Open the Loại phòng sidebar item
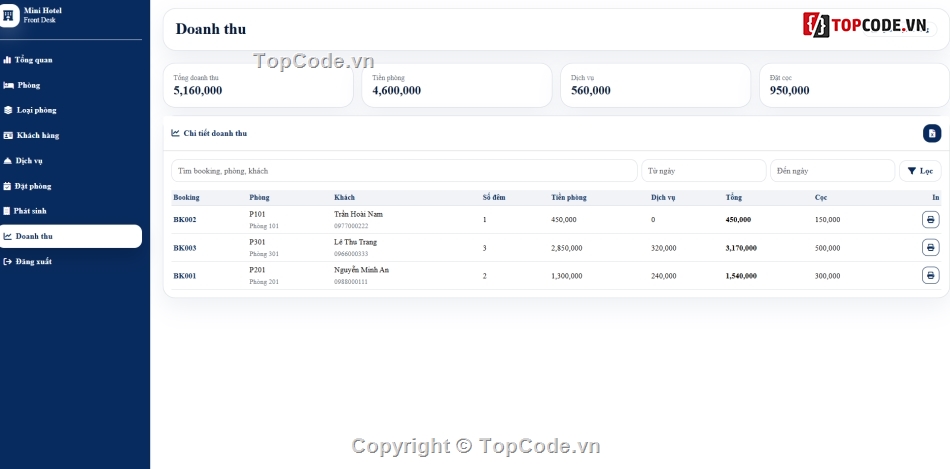Viewport: 950px width, 469px height. coord(30,110)
